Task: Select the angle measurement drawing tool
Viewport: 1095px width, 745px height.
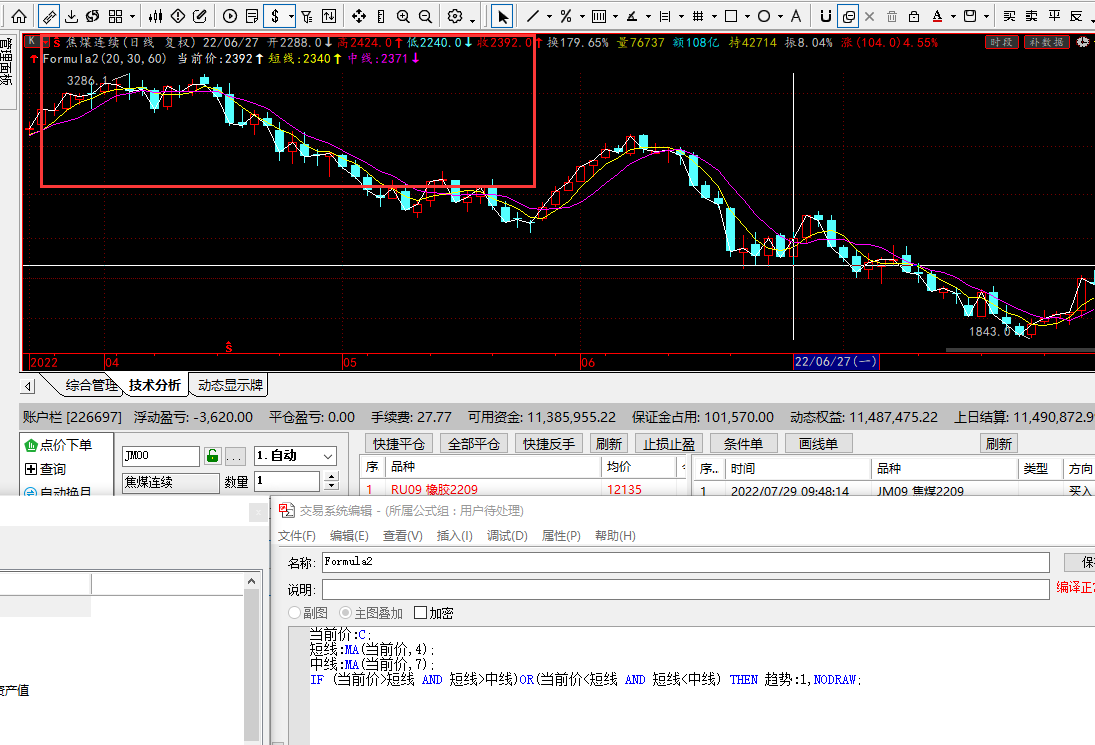Action: pos(632,15)
